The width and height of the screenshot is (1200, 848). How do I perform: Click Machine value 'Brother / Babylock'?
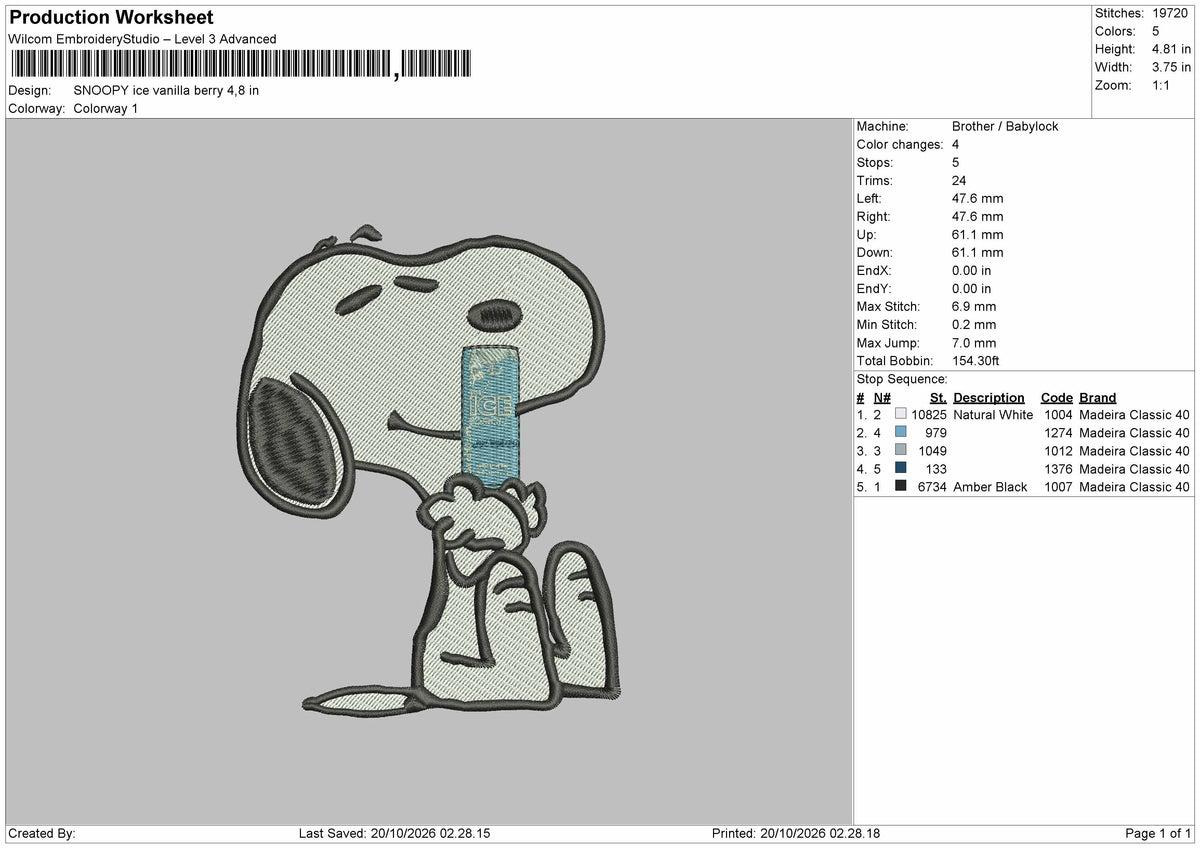pyautogui.click(x=1005, y=126)
